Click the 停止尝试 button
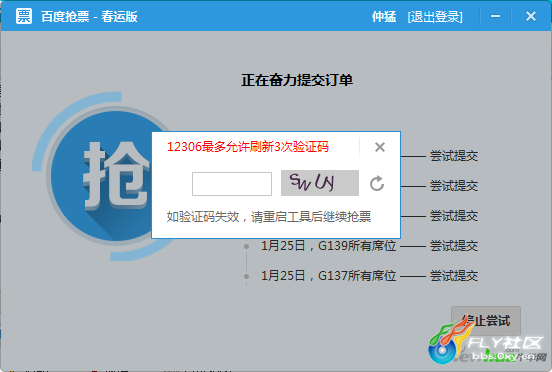 click(x=486, y=320)
